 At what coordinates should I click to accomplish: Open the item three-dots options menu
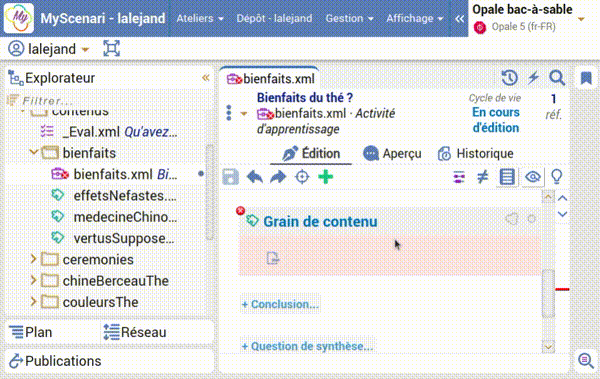point(229,113)
